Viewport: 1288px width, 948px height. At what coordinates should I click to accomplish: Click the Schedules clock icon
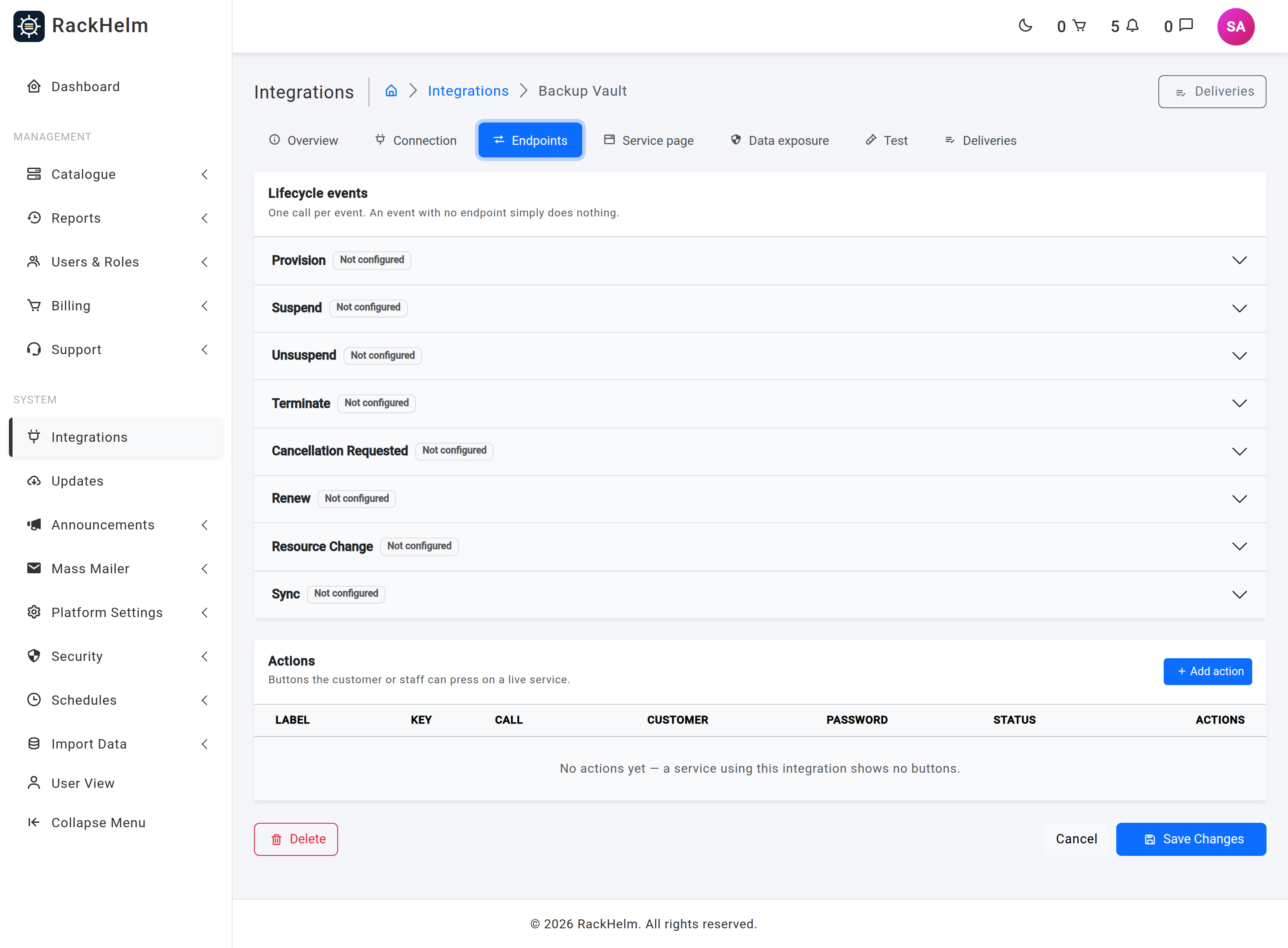34,699
